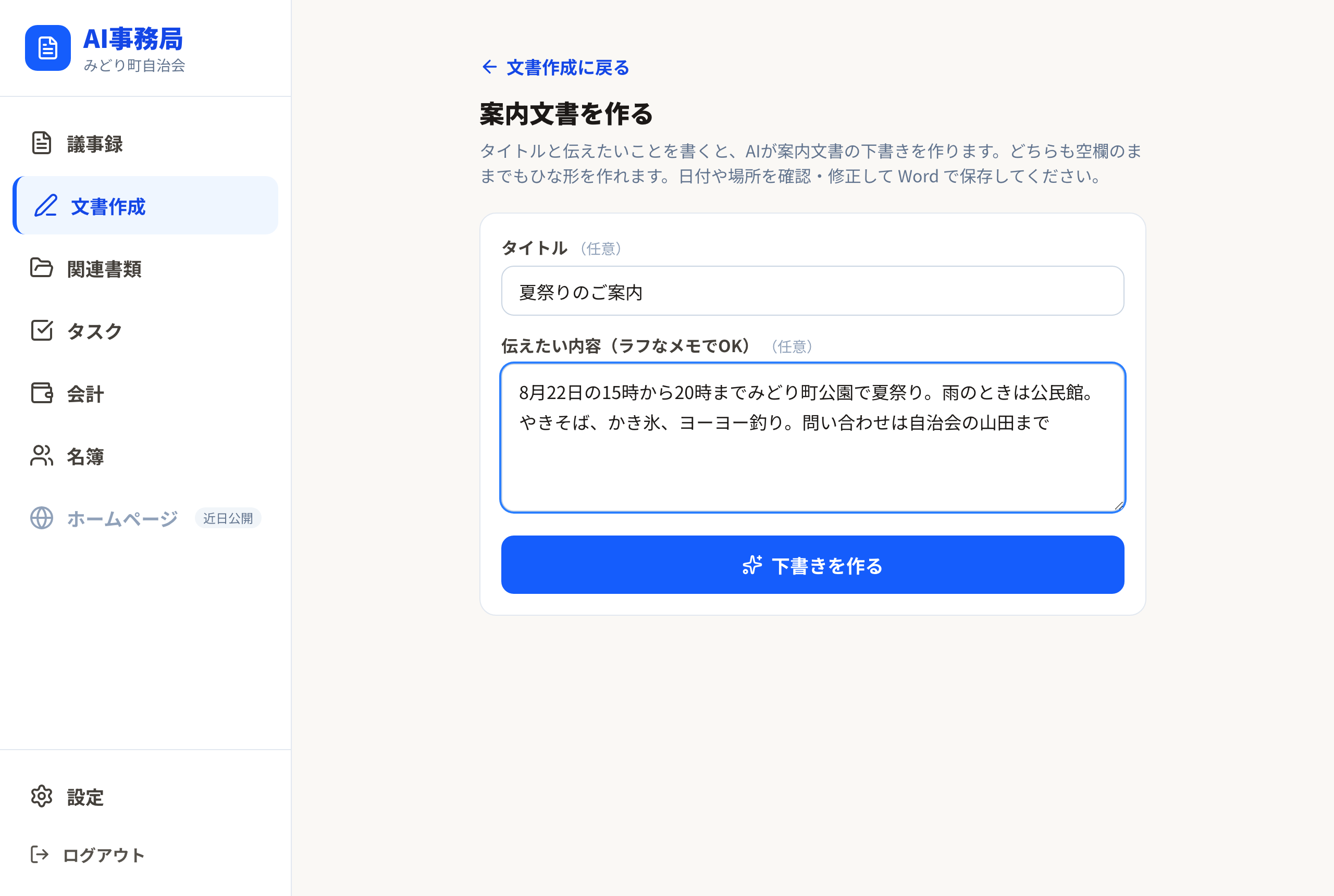Click the 議事録 document icon
Viewport: 1334px width, 896px height.
42,143
